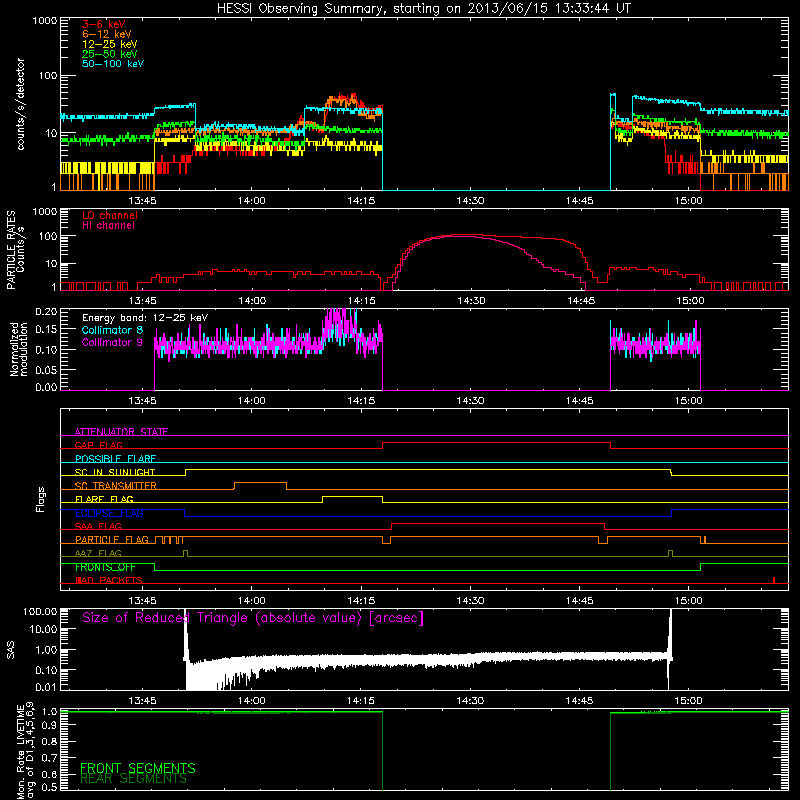Click the BAD PACKETS flag label
800x800 pixels.
point(109,580)
